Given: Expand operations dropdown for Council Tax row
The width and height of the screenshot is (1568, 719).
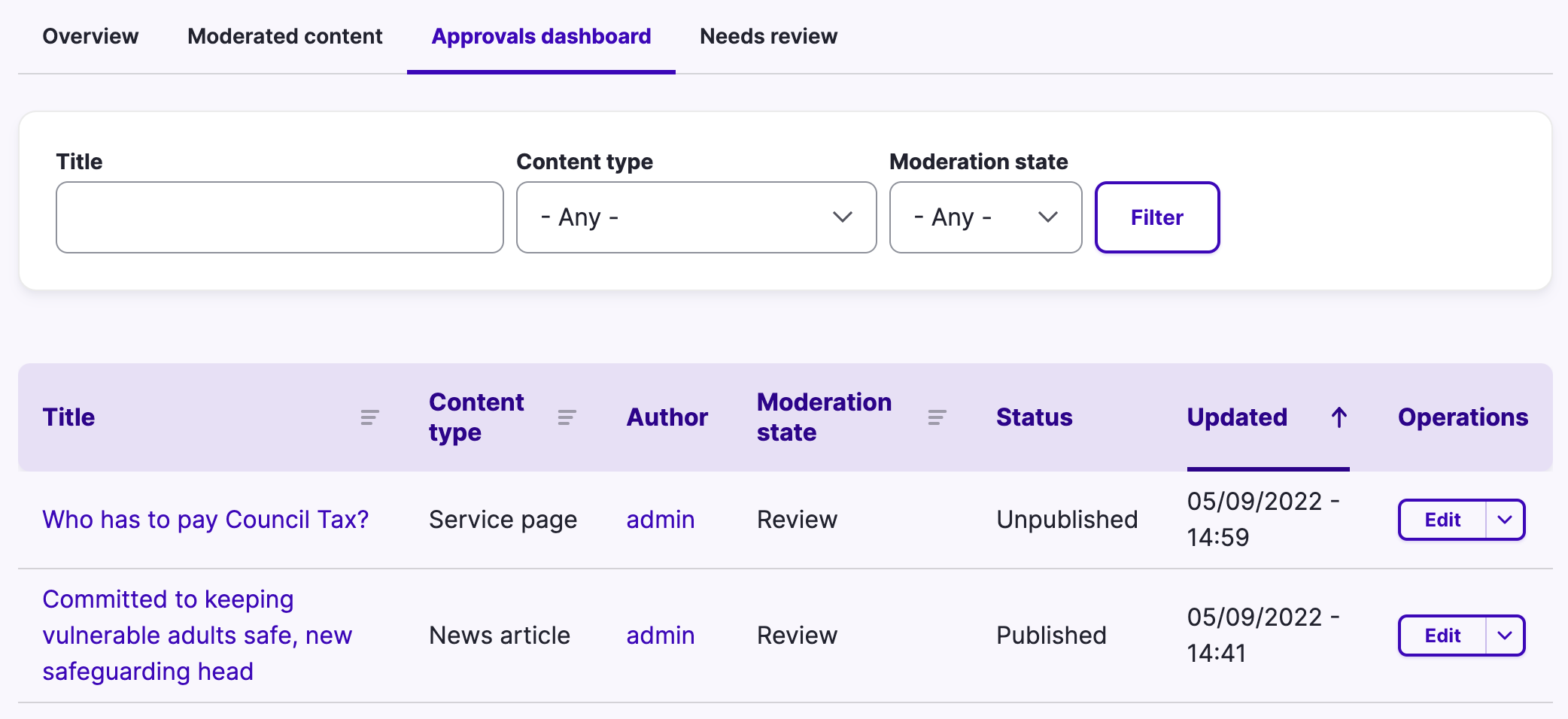Looking at the screenshot, I should click(1505, 520).
